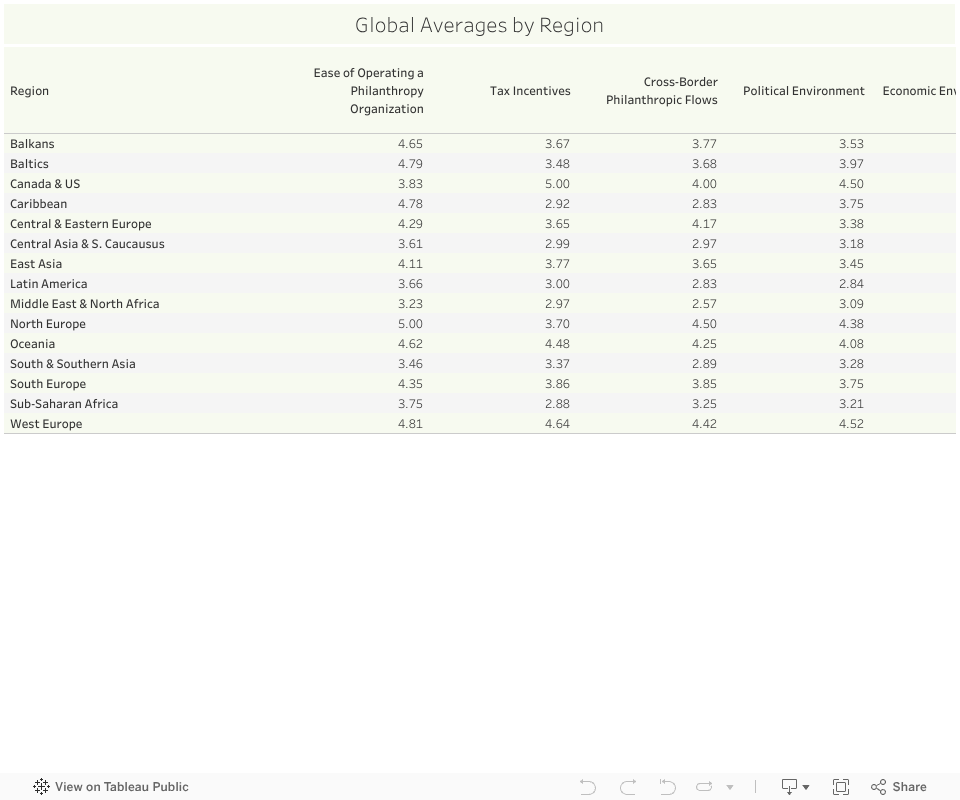This screenshot has width=960, height=800.
Task: Click the Global Averages by Region title
Action: pos(479,26)
